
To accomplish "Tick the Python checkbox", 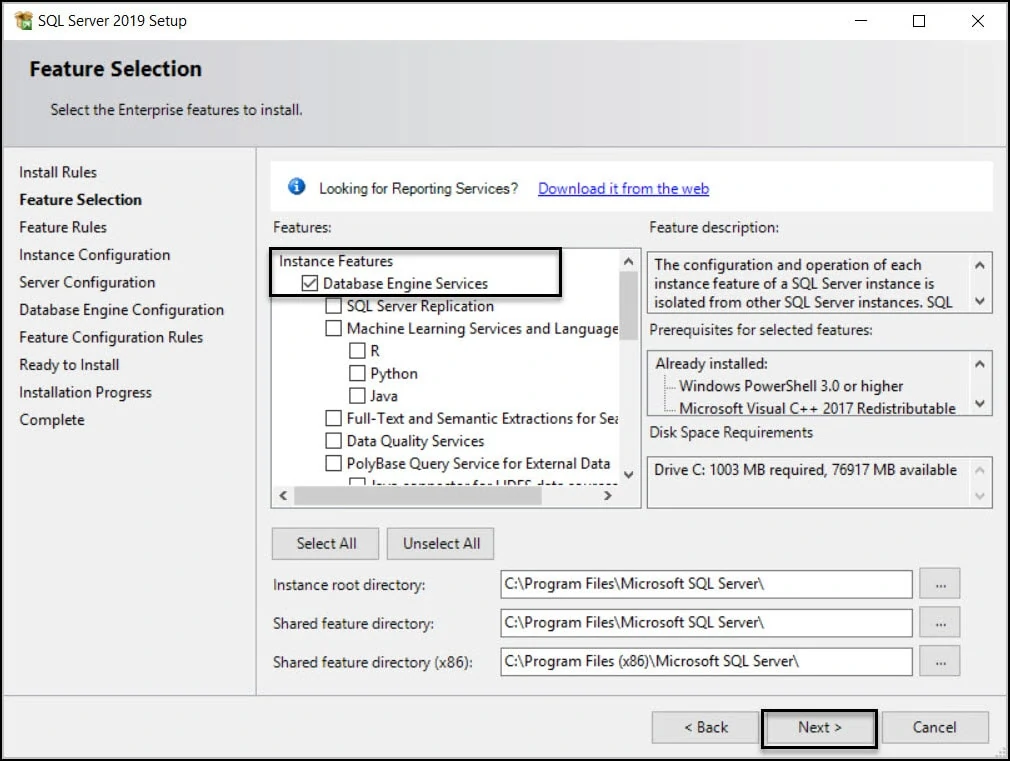I will 357,374.
